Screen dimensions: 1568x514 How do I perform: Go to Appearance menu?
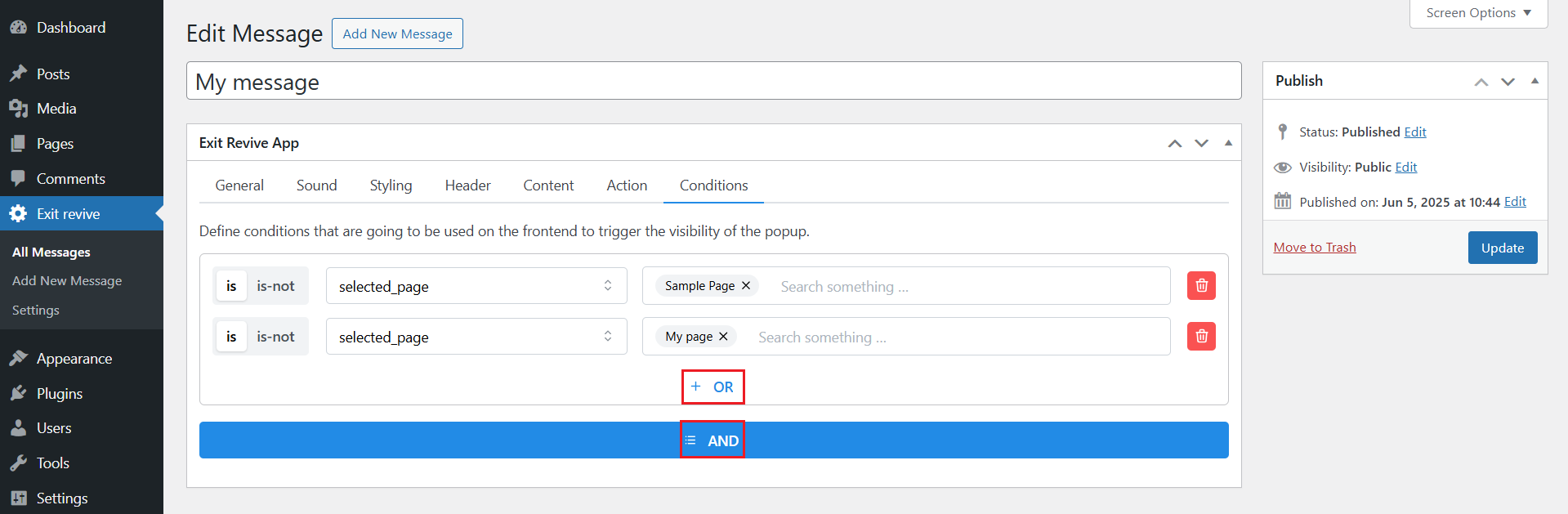pos(74,359)
